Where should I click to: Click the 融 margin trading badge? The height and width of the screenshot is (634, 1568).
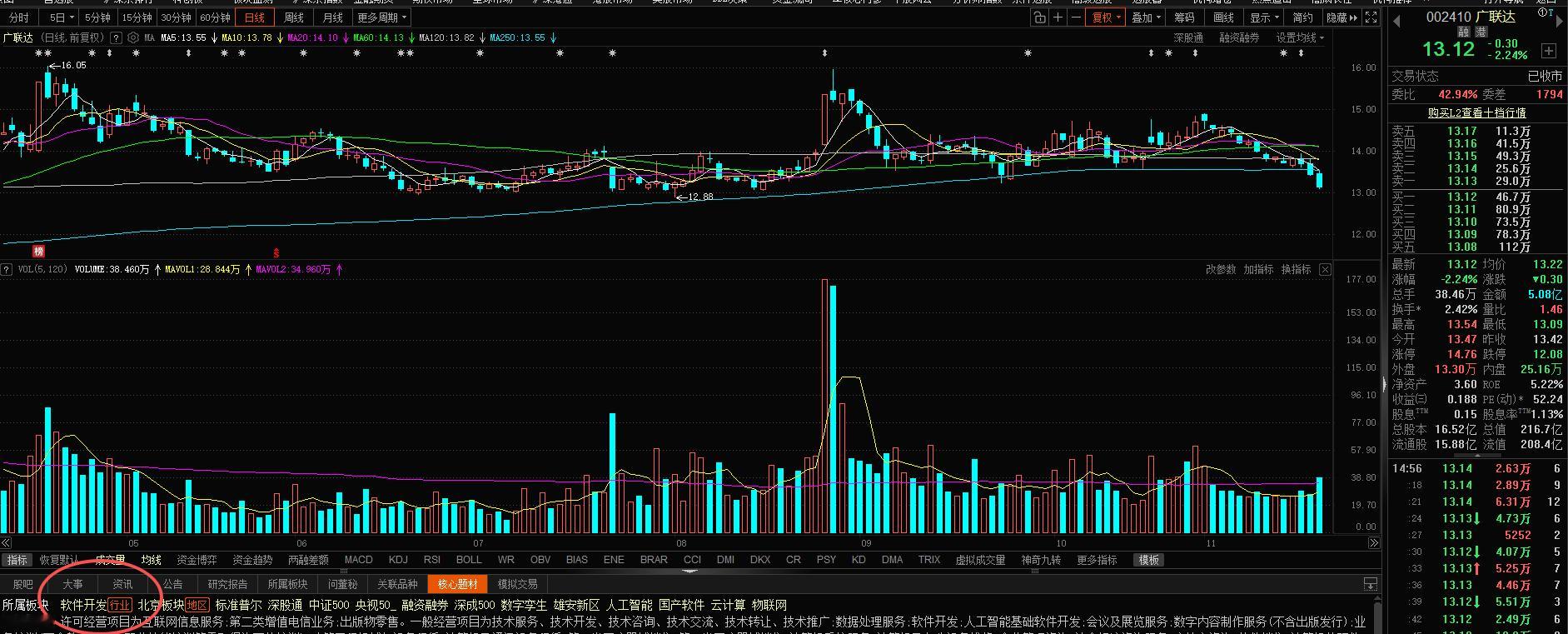coord(1463,32)
